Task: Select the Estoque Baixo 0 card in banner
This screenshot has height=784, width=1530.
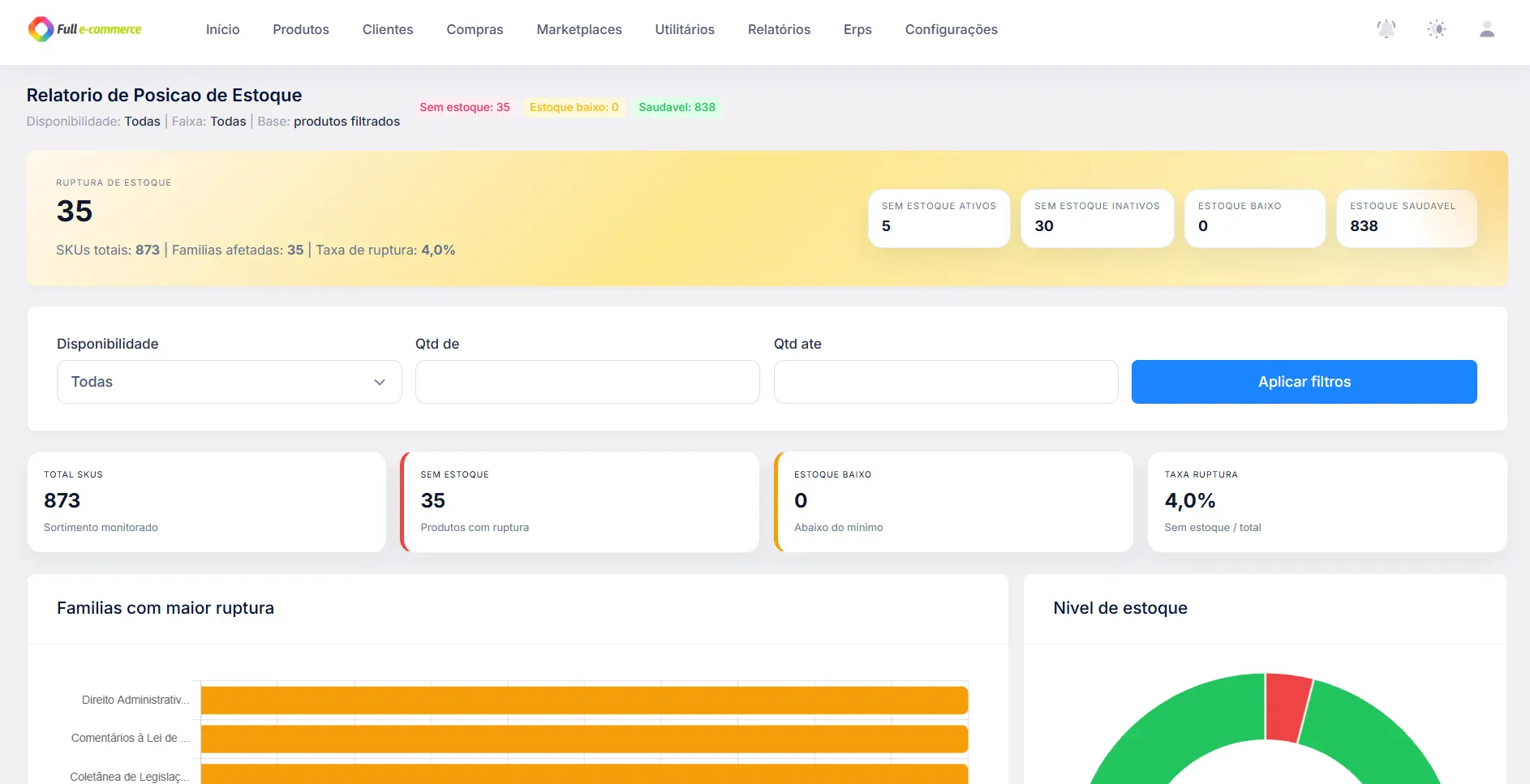Action: tap(1255, 218)
